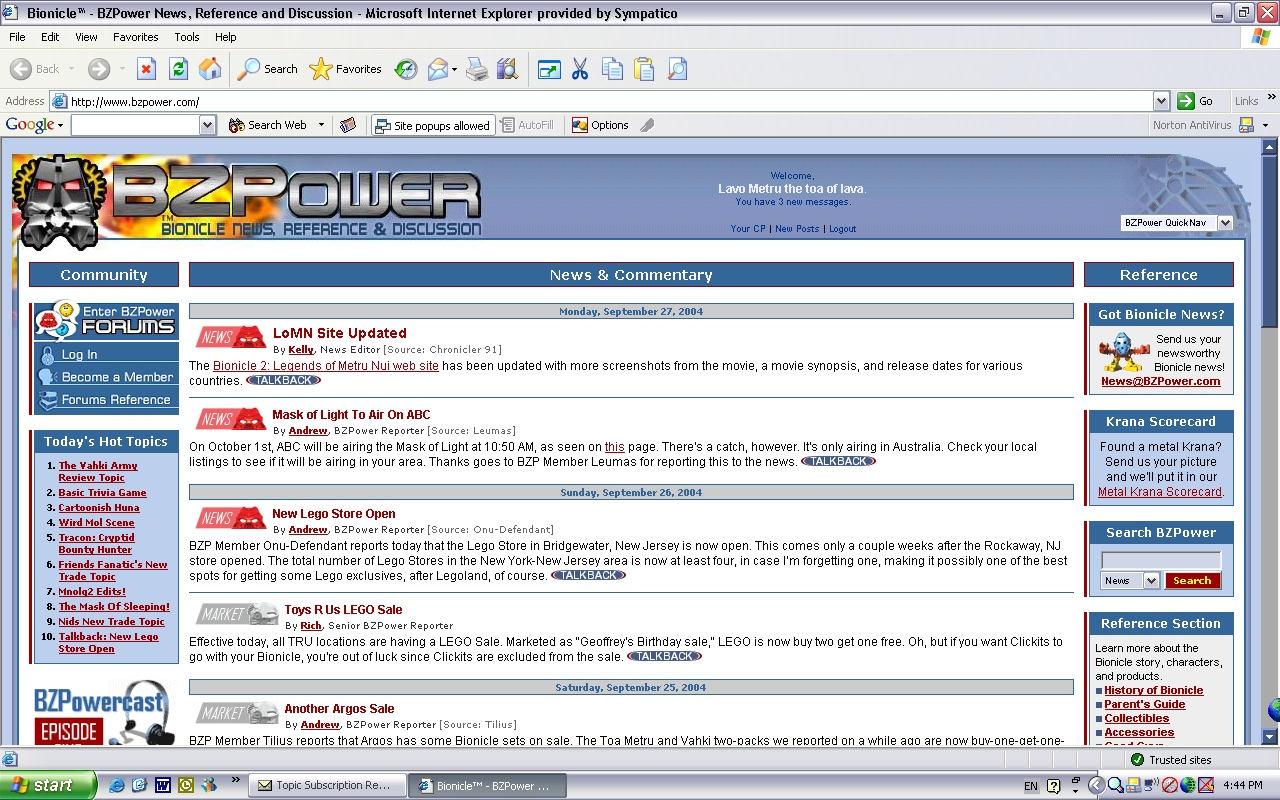Click the Full Screen toolbar icon

click(549, 69)
